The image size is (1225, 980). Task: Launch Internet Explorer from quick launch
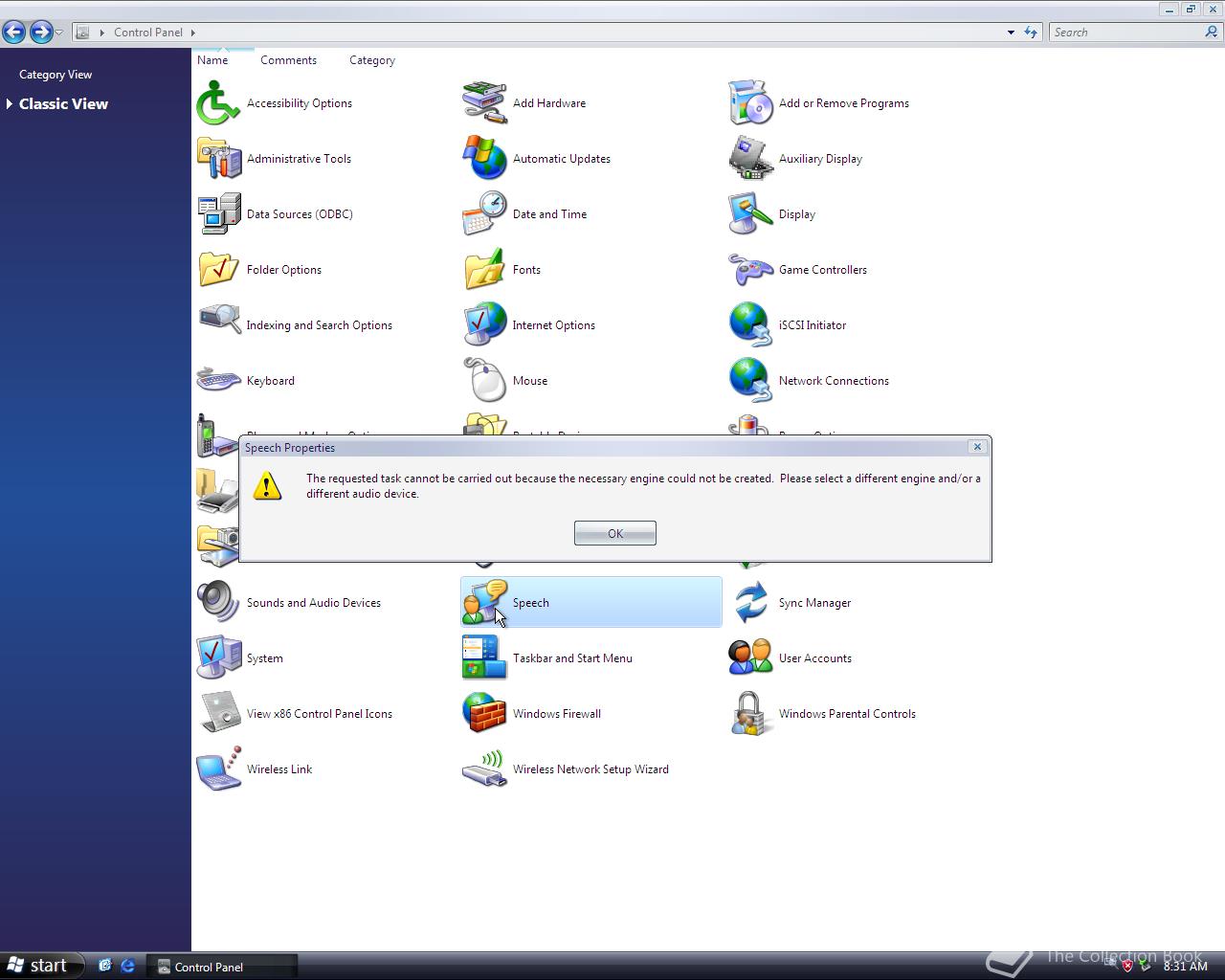[127, 966]
